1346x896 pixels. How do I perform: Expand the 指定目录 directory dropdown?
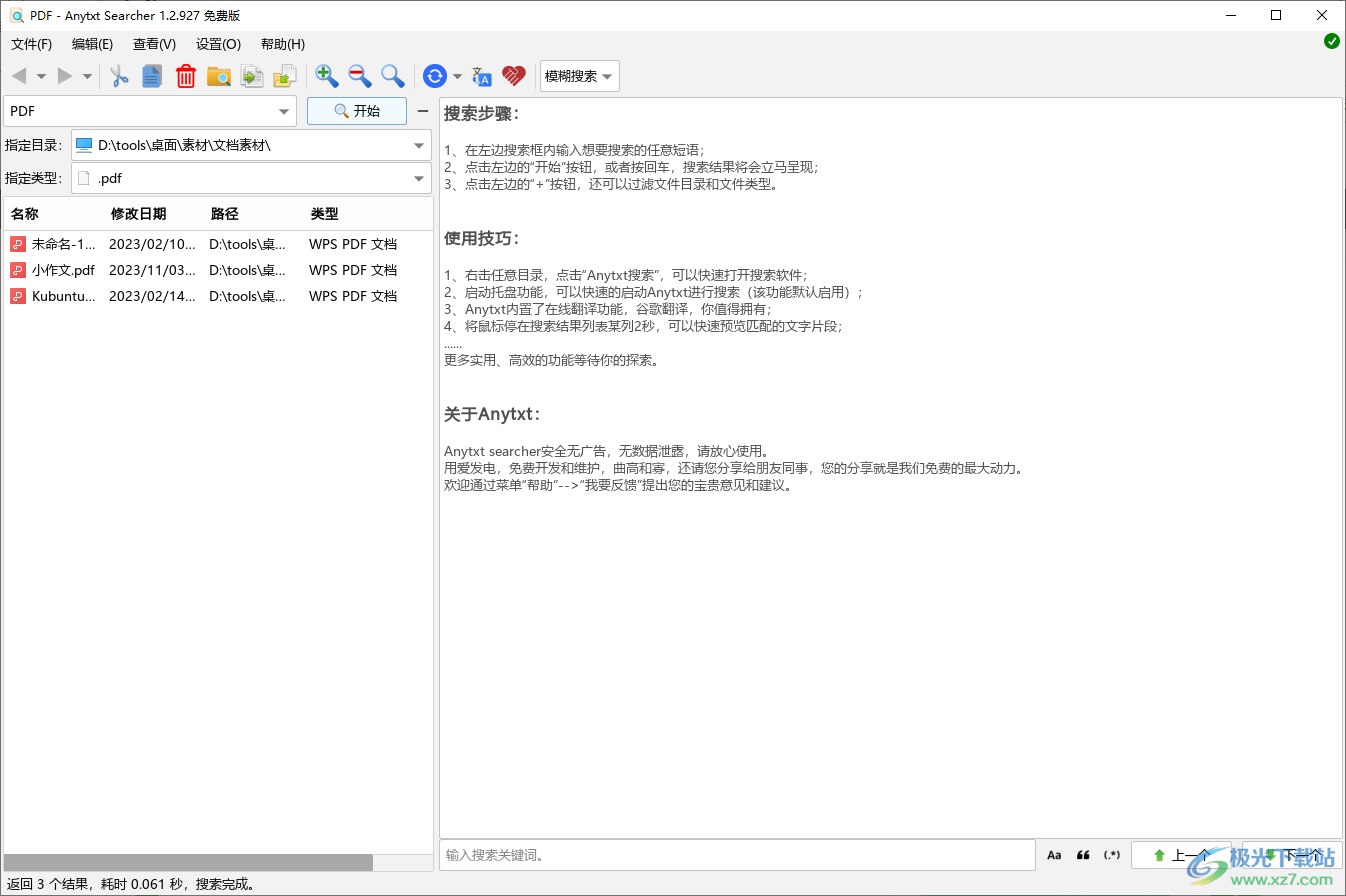tap(419, 145)
